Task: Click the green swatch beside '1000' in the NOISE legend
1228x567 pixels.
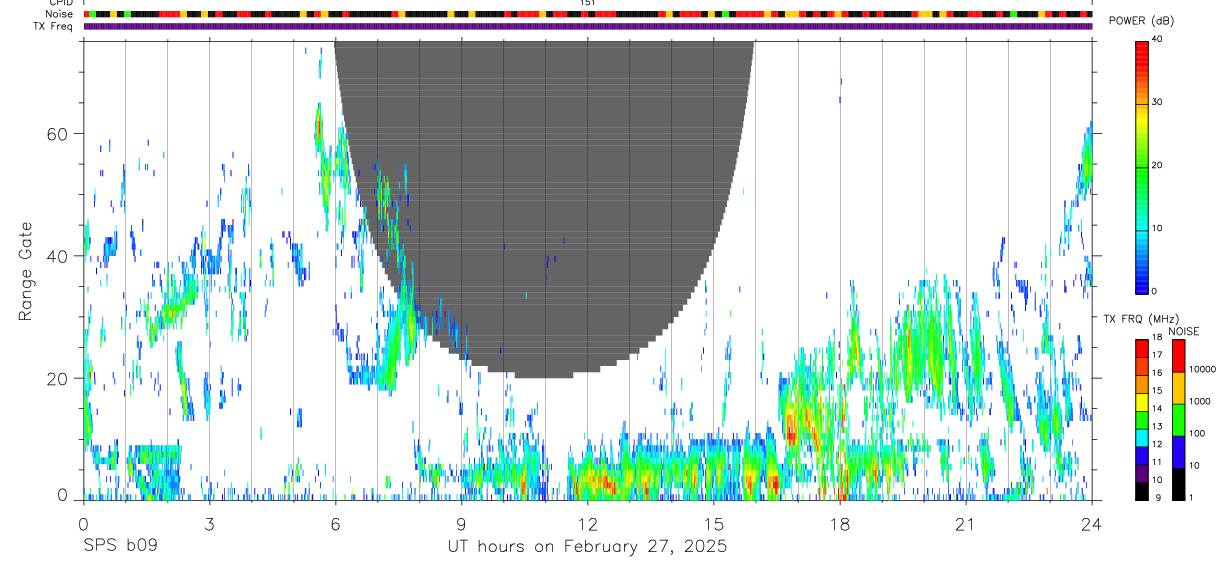Action: [1178, 419]
